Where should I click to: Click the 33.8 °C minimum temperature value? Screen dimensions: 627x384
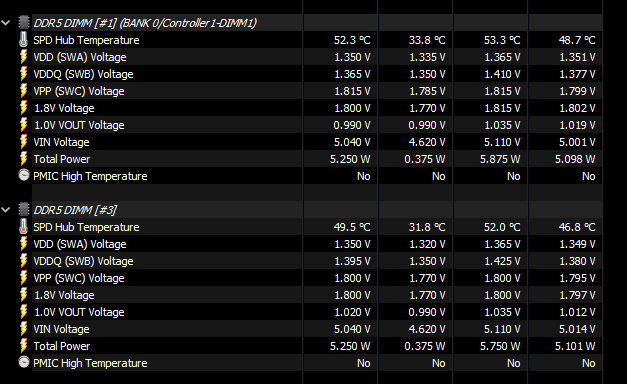tap(427, 40)
